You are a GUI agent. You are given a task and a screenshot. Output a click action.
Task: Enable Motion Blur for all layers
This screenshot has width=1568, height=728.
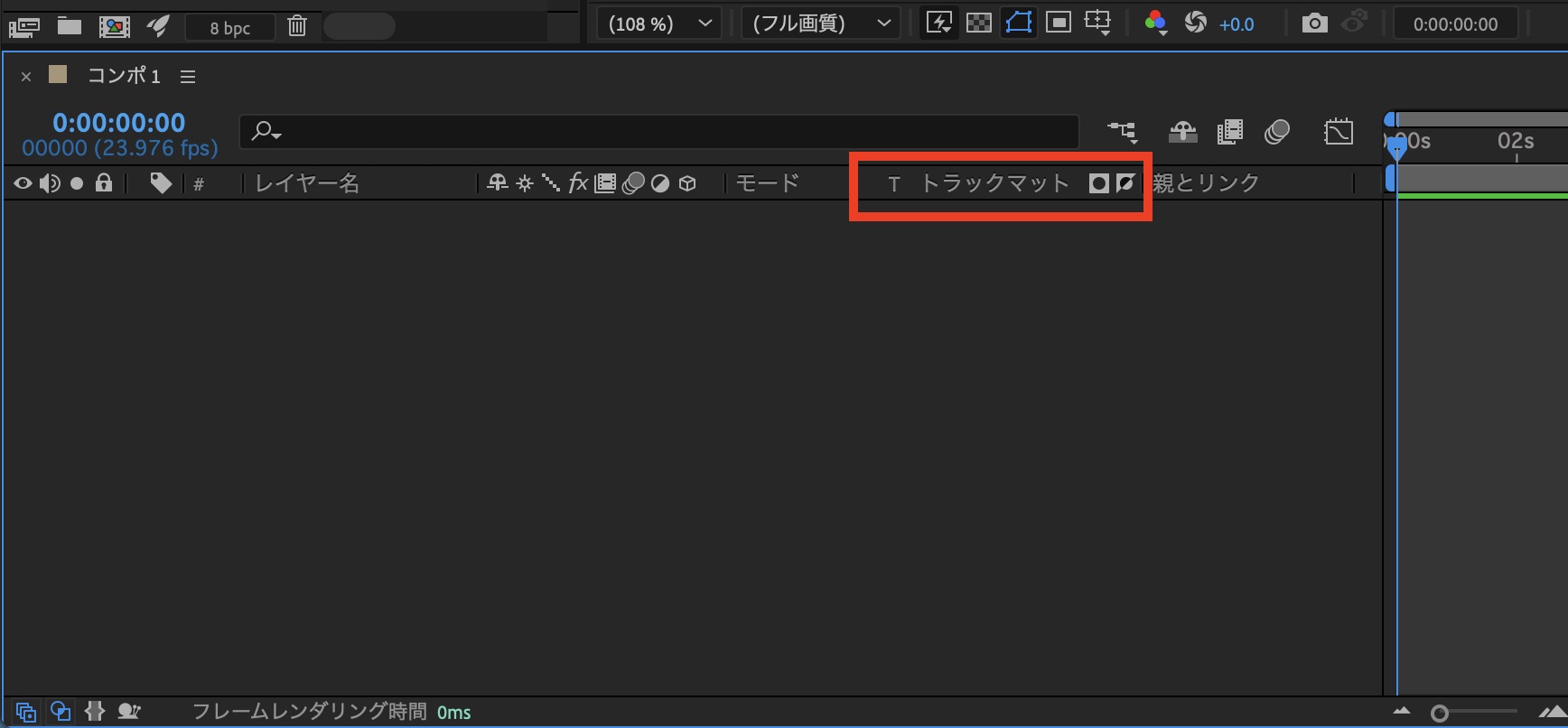(x=1276, y=133)
